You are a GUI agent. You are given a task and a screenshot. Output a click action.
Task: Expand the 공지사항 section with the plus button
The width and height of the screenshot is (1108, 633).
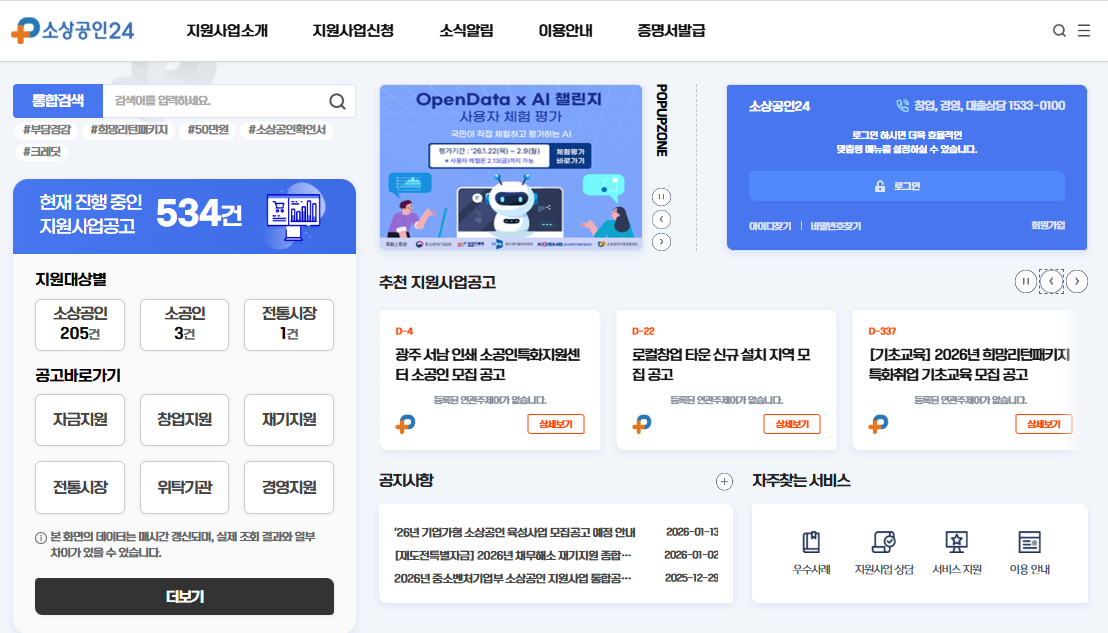click(x=724, y=482)
